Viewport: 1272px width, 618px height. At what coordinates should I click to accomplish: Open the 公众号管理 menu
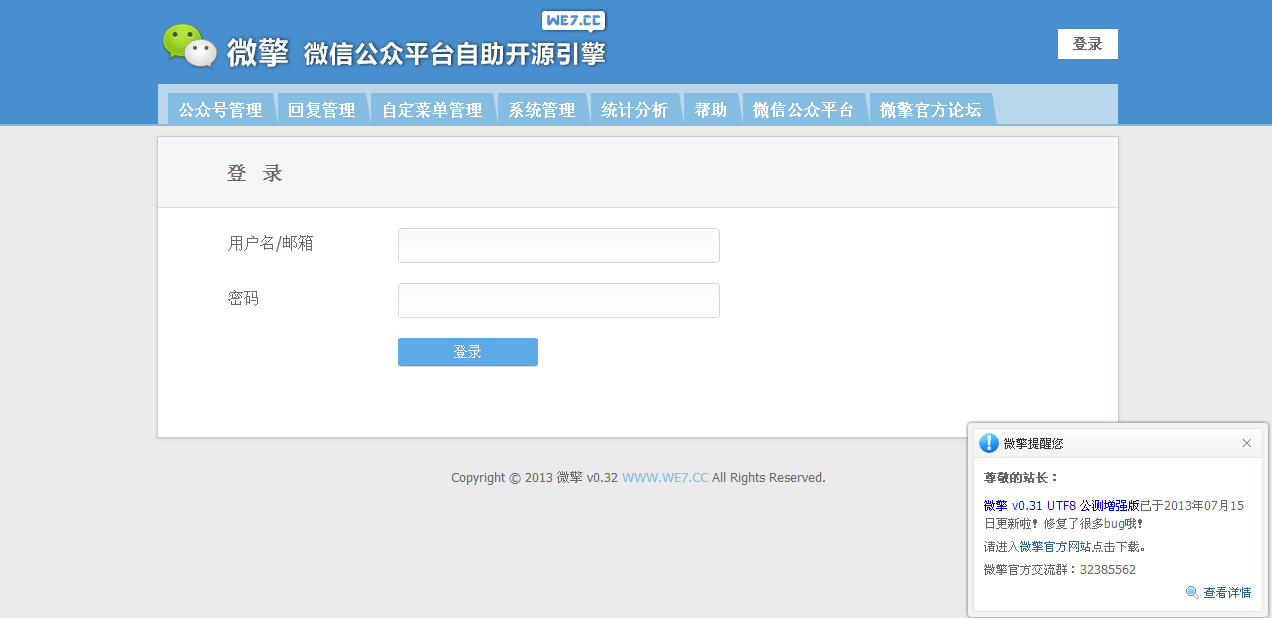point(220,109)
